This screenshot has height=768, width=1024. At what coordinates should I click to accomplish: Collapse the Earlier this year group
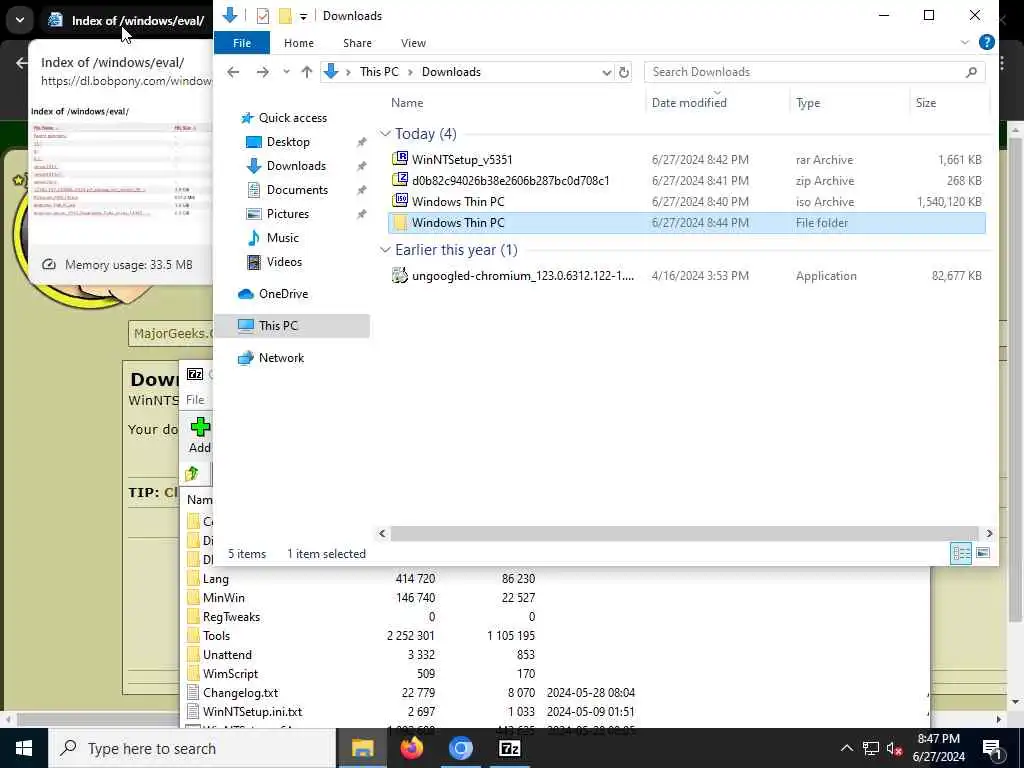[x=385, y=250]
